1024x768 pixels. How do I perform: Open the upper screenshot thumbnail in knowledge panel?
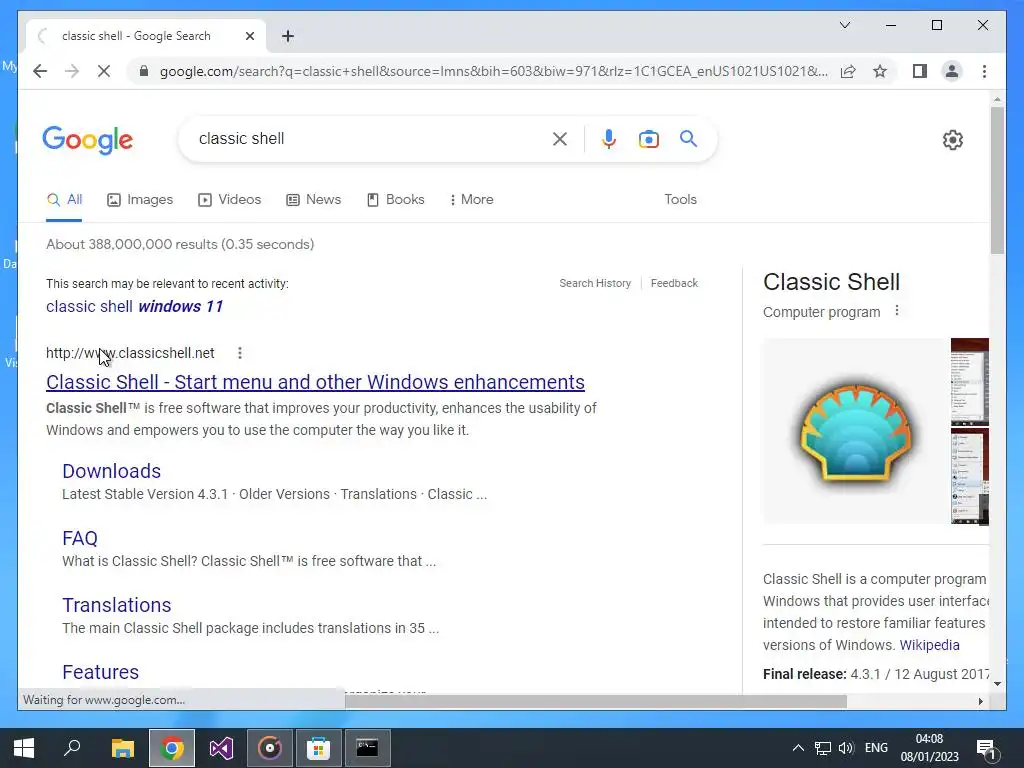970,381
